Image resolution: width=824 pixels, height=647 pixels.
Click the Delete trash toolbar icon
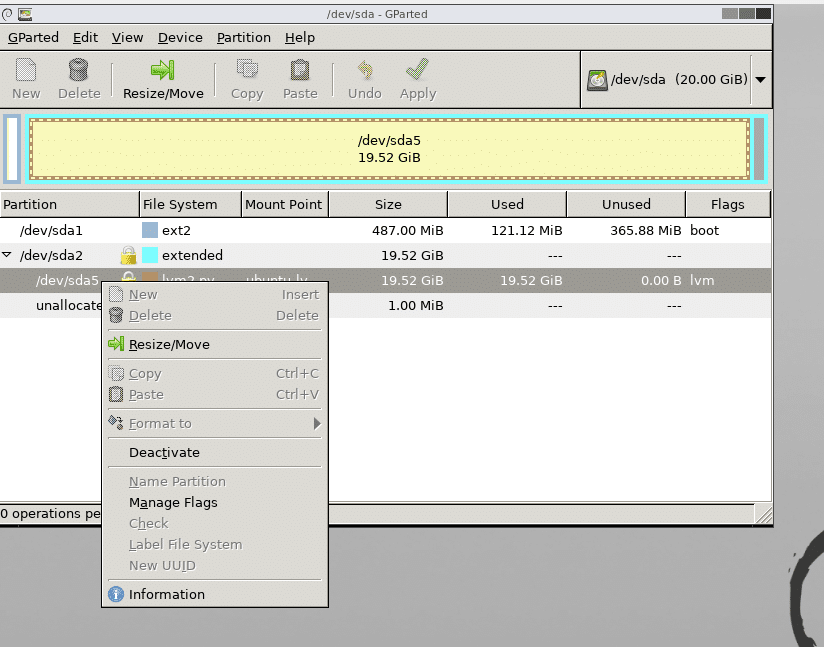79,71
